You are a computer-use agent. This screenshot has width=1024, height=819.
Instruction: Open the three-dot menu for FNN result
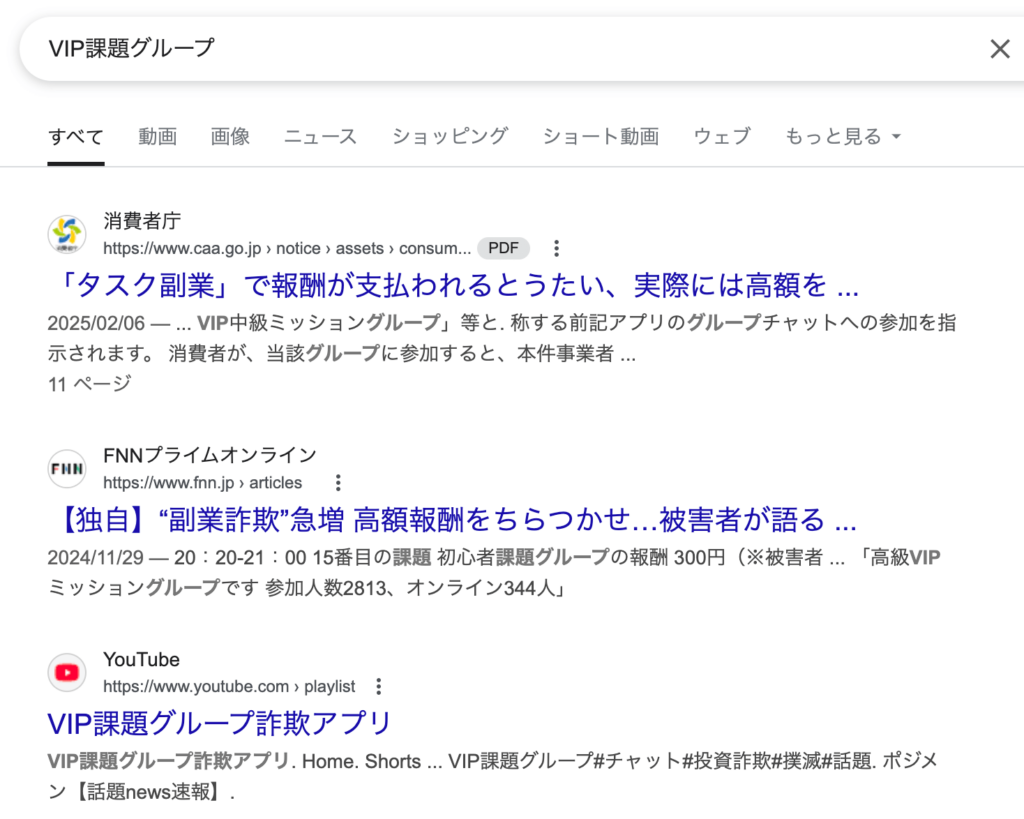pyautogui.click(x=338, y=483)
